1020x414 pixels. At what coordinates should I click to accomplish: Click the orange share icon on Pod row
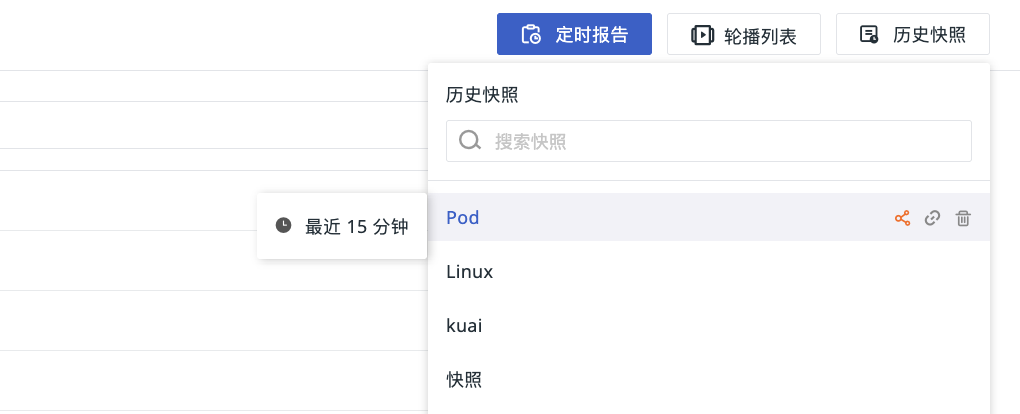[902, 218]
